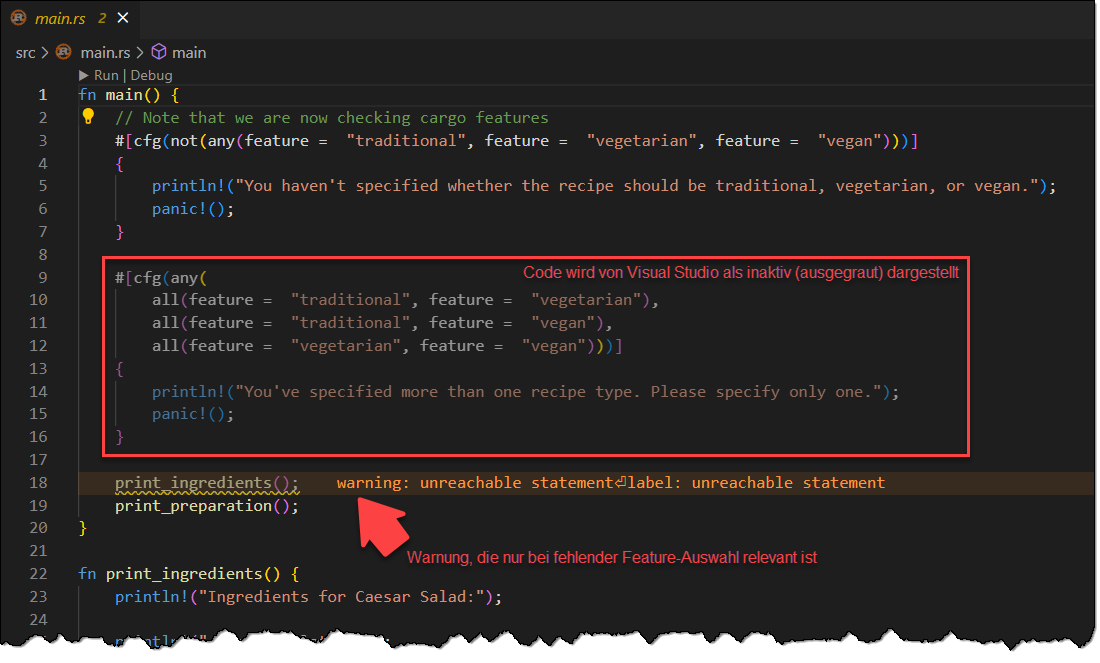Open the src breadcrumb folder

[25, 52]
